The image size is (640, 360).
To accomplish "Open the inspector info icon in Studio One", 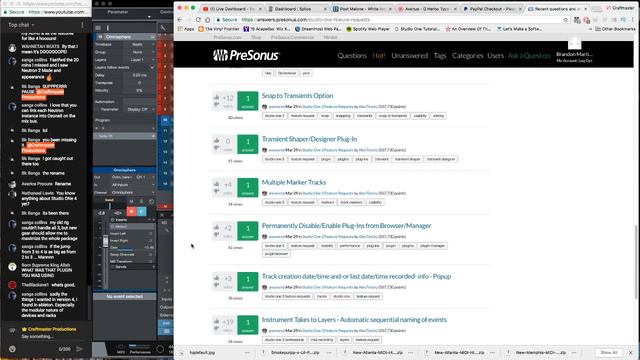I will [108, 28].
